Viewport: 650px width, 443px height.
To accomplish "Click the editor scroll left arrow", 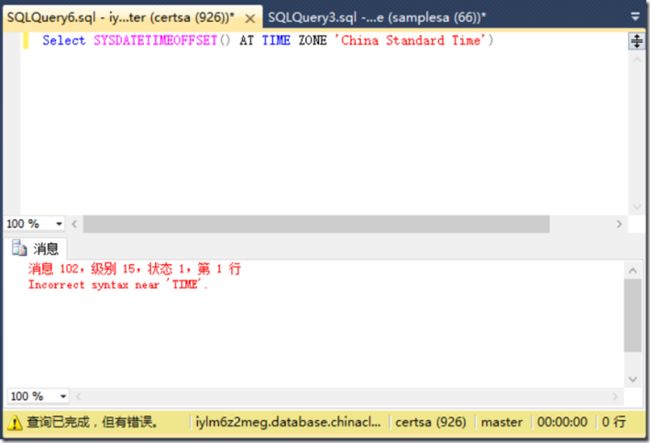I will click(75, 224).
